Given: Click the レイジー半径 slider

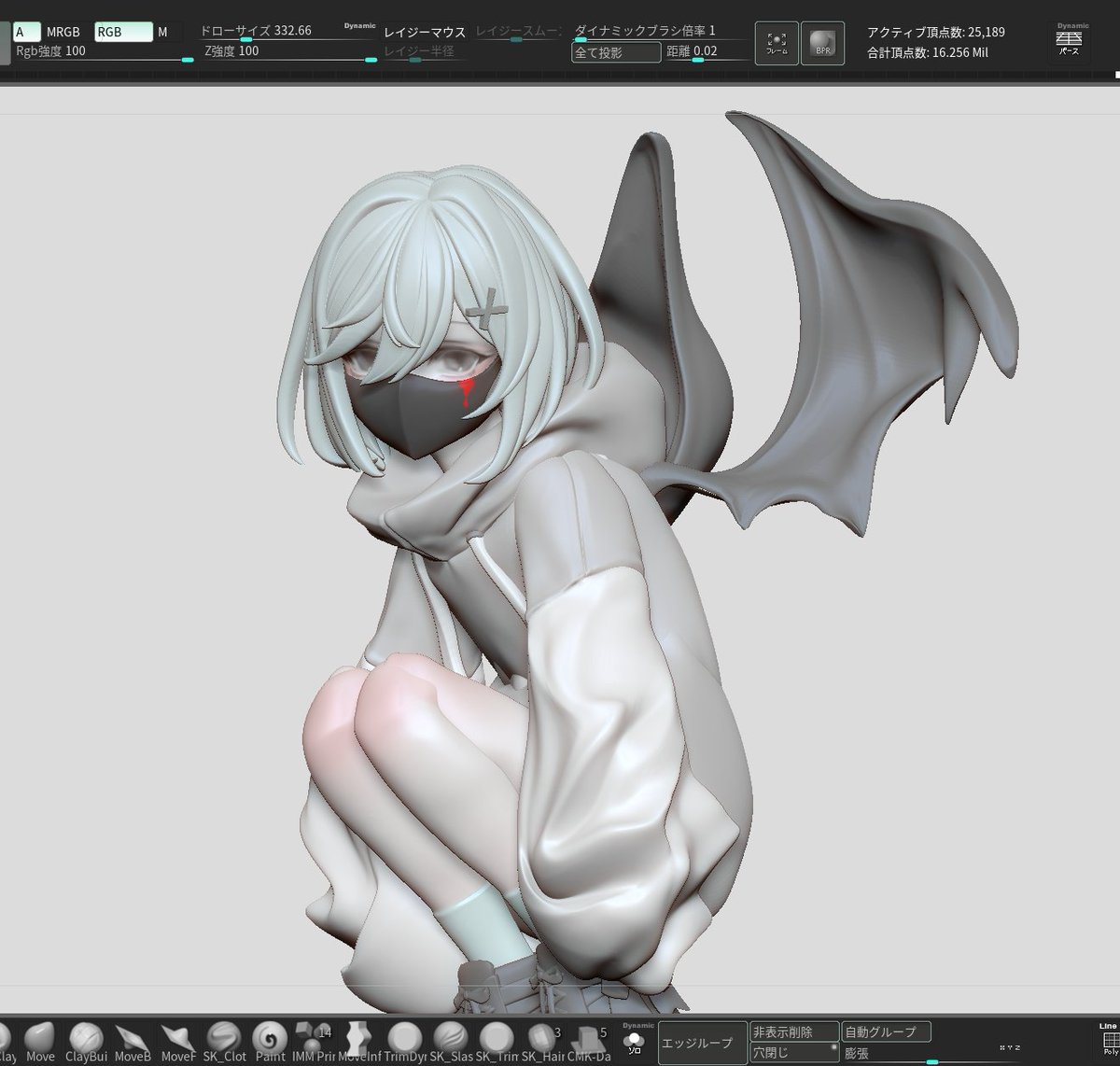Looking at the screenshot, I should click(x=425, y=51).
